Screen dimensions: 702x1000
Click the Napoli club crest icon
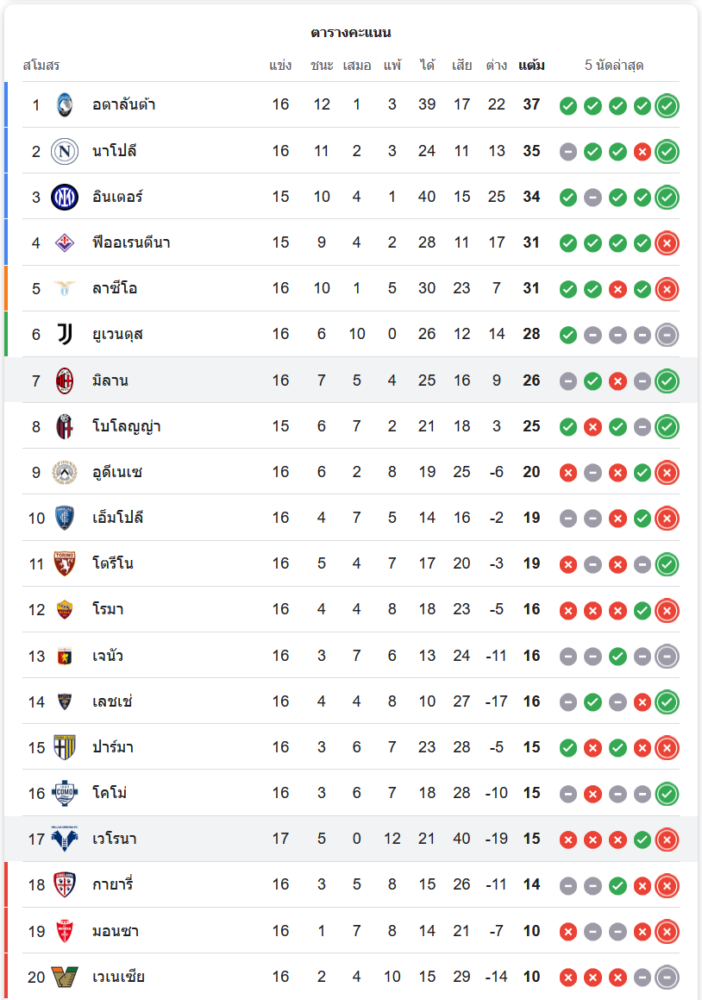coord(65,151)
